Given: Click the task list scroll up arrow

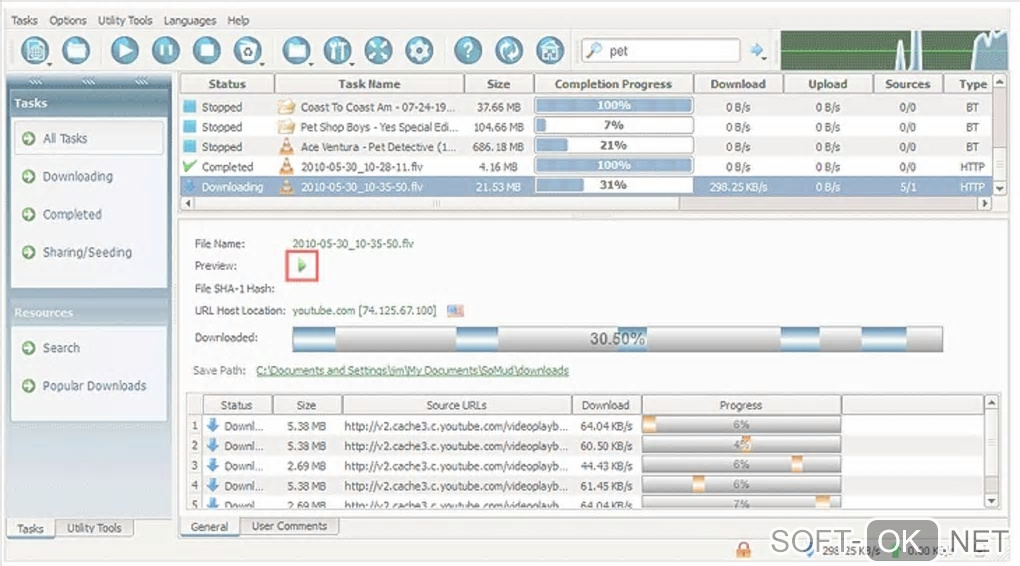Looking at the screenshot, I should click(1000, 81).
